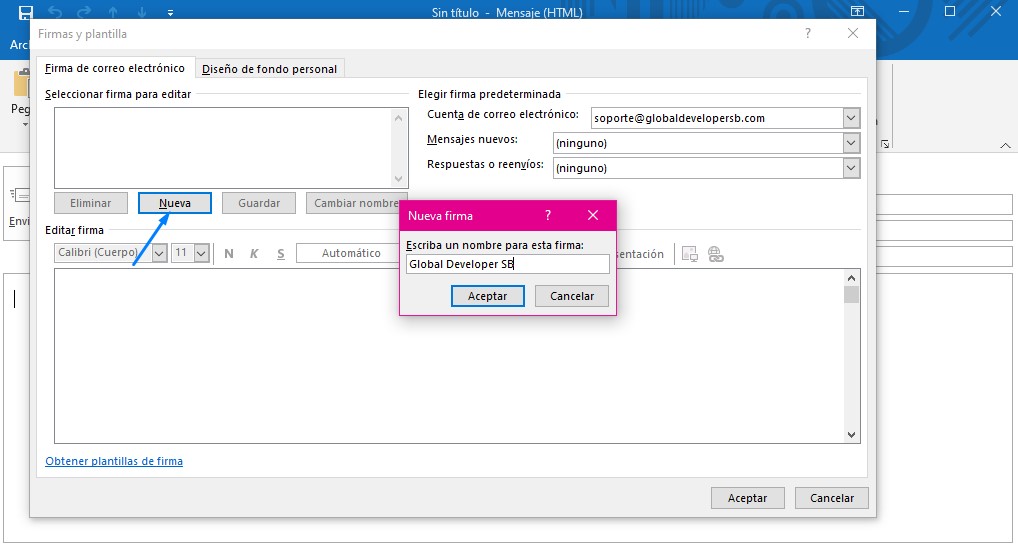Screen dimensions: 1018x546
Task: Click Cancelar in the Nueva firma dialog
Action: pyautogui.click(x=572, y=296)
